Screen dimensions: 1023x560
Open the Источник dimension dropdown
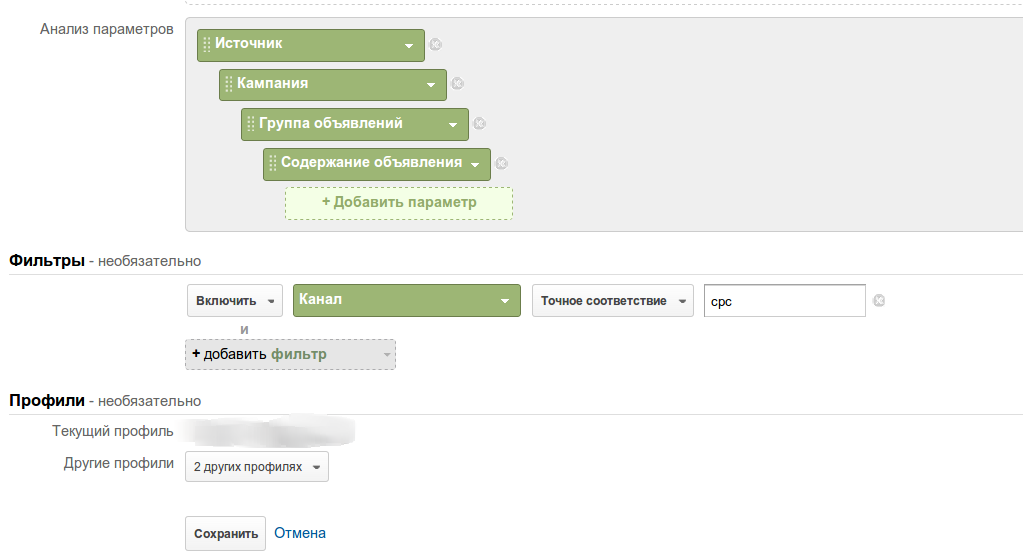pyautogui.click(x=409, y=46)
